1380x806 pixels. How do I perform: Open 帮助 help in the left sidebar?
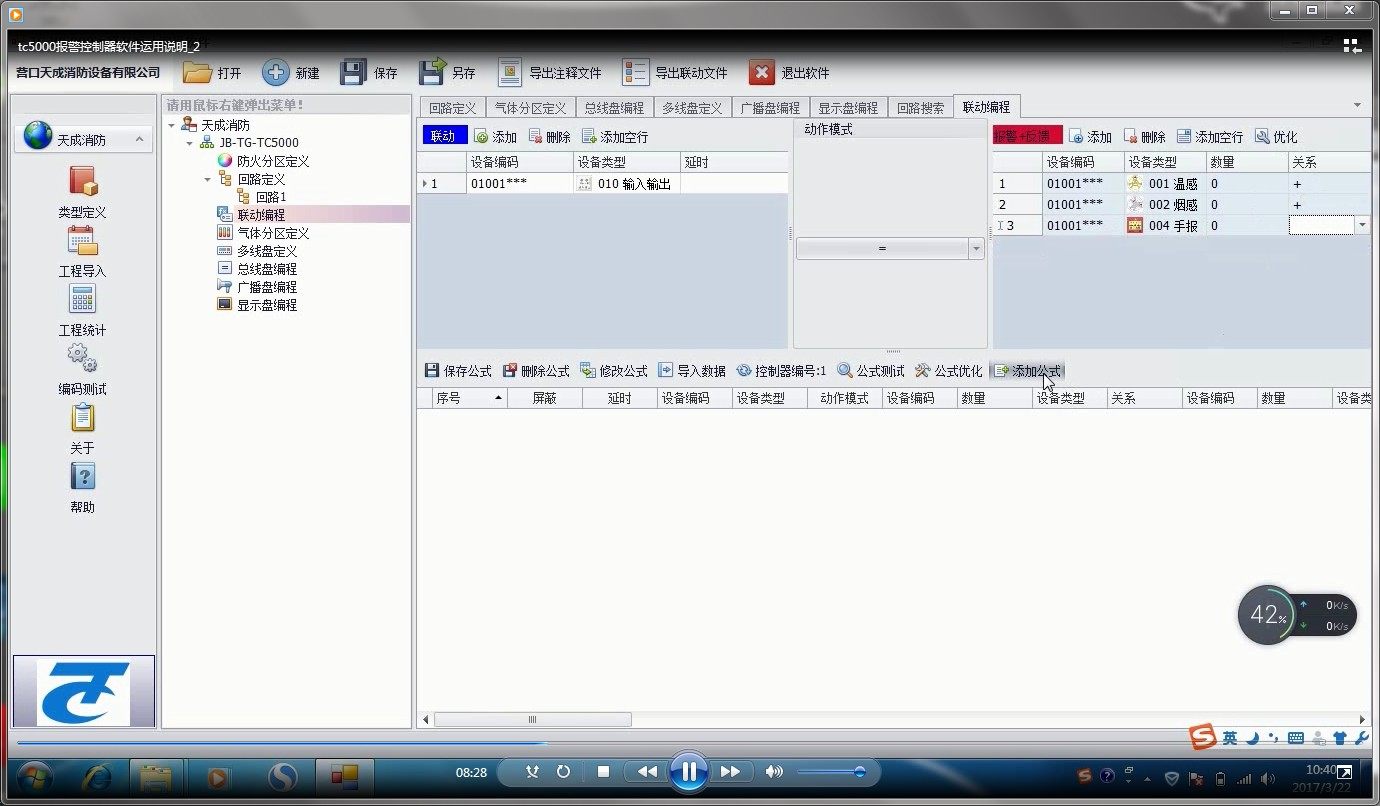(x=82, y=488)
